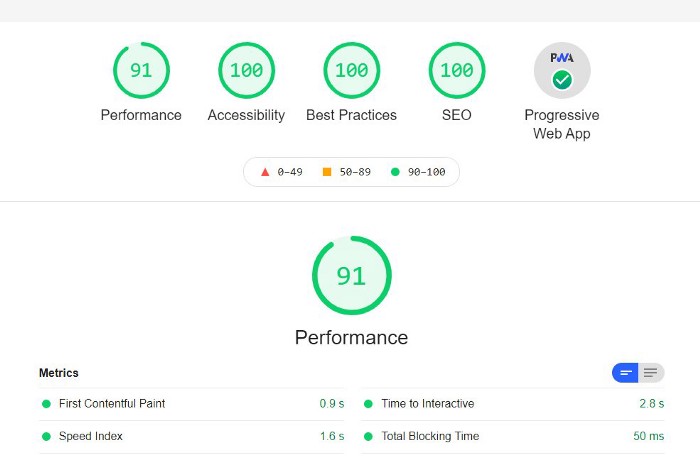Viewport: 700px width, 457px height.
Task: Click green status dot beside Time to Interactive
Action: 368,404
